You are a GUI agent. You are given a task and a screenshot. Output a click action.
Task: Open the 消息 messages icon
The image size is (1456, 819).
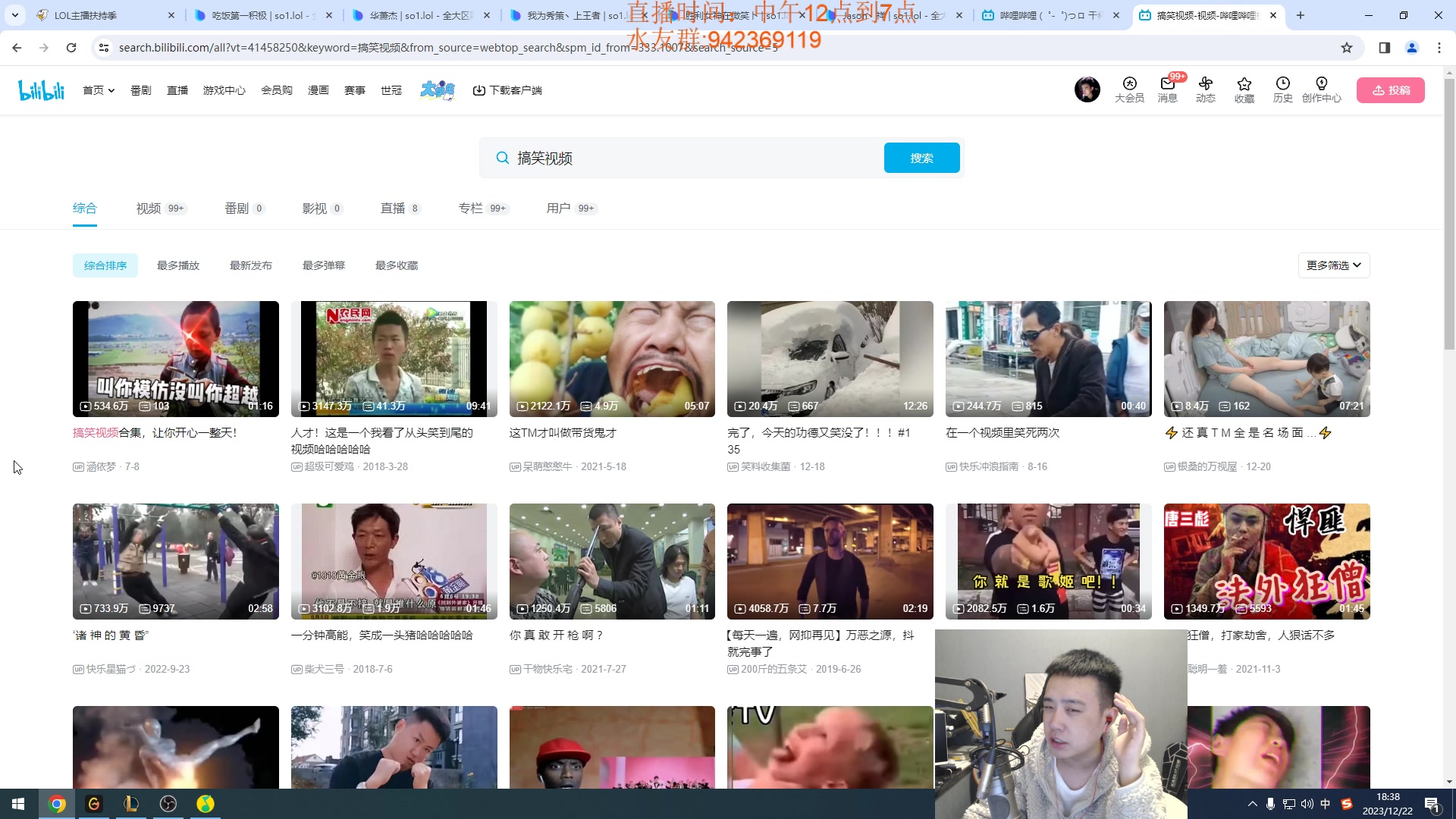(1167, 89)
